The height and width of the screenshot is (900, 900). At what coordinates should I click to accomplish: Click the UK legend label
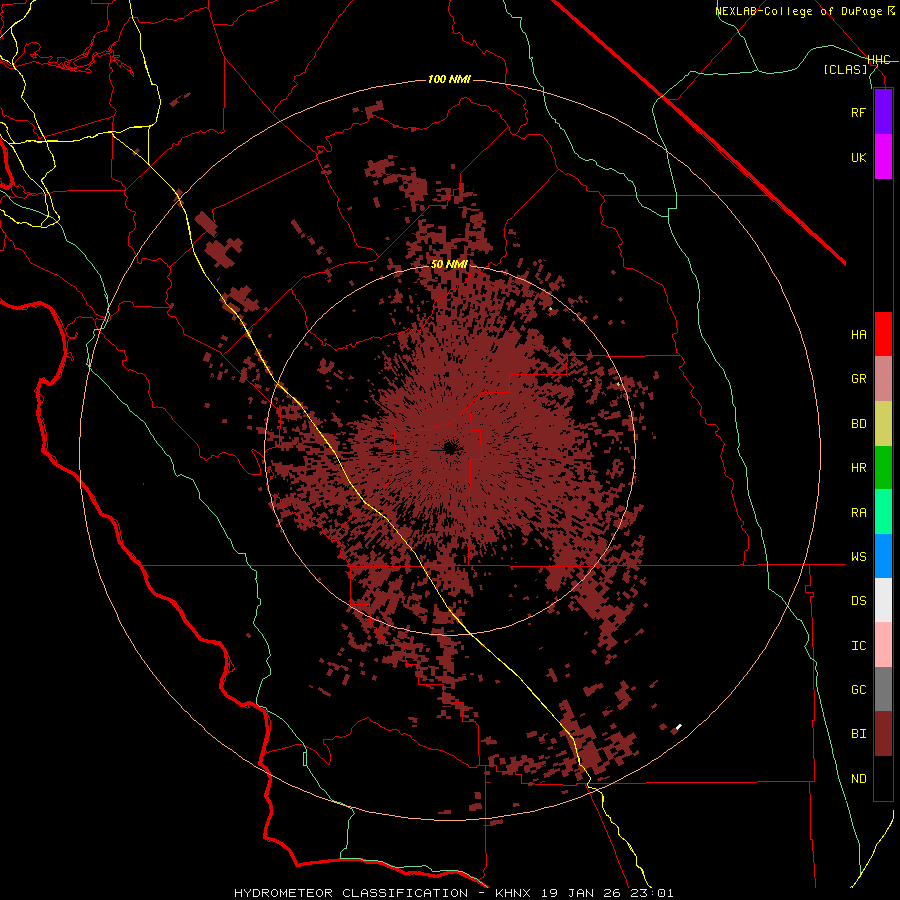(x=858, y=157)
